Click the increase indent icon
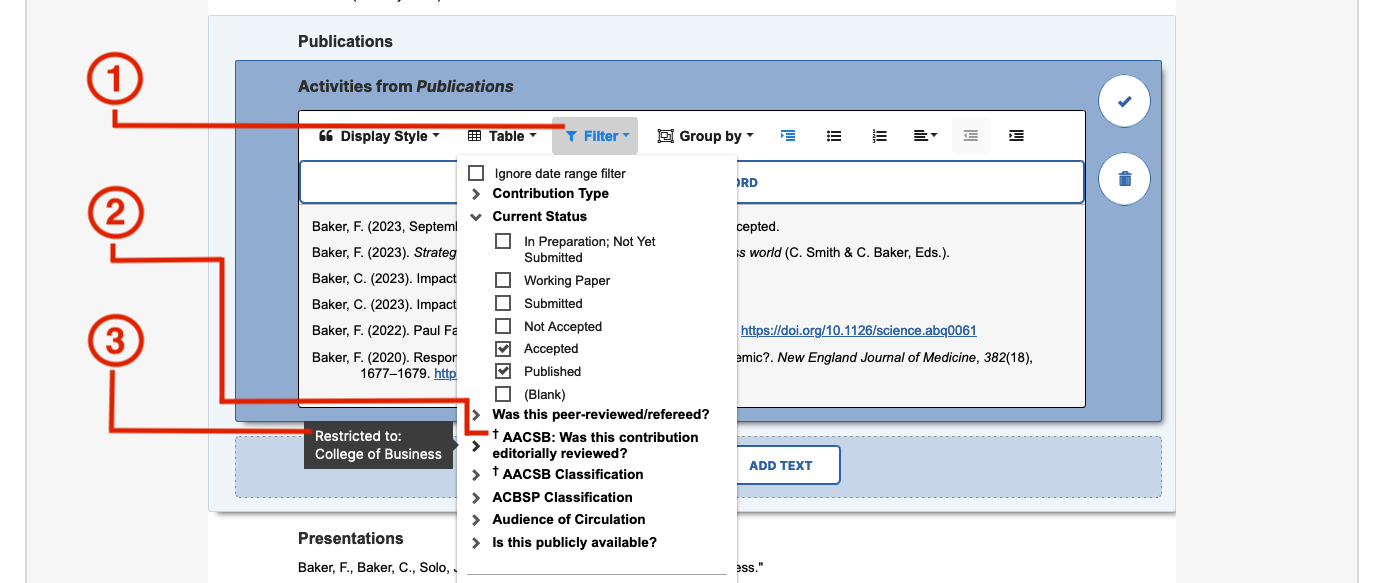 tap(1016, 136)
